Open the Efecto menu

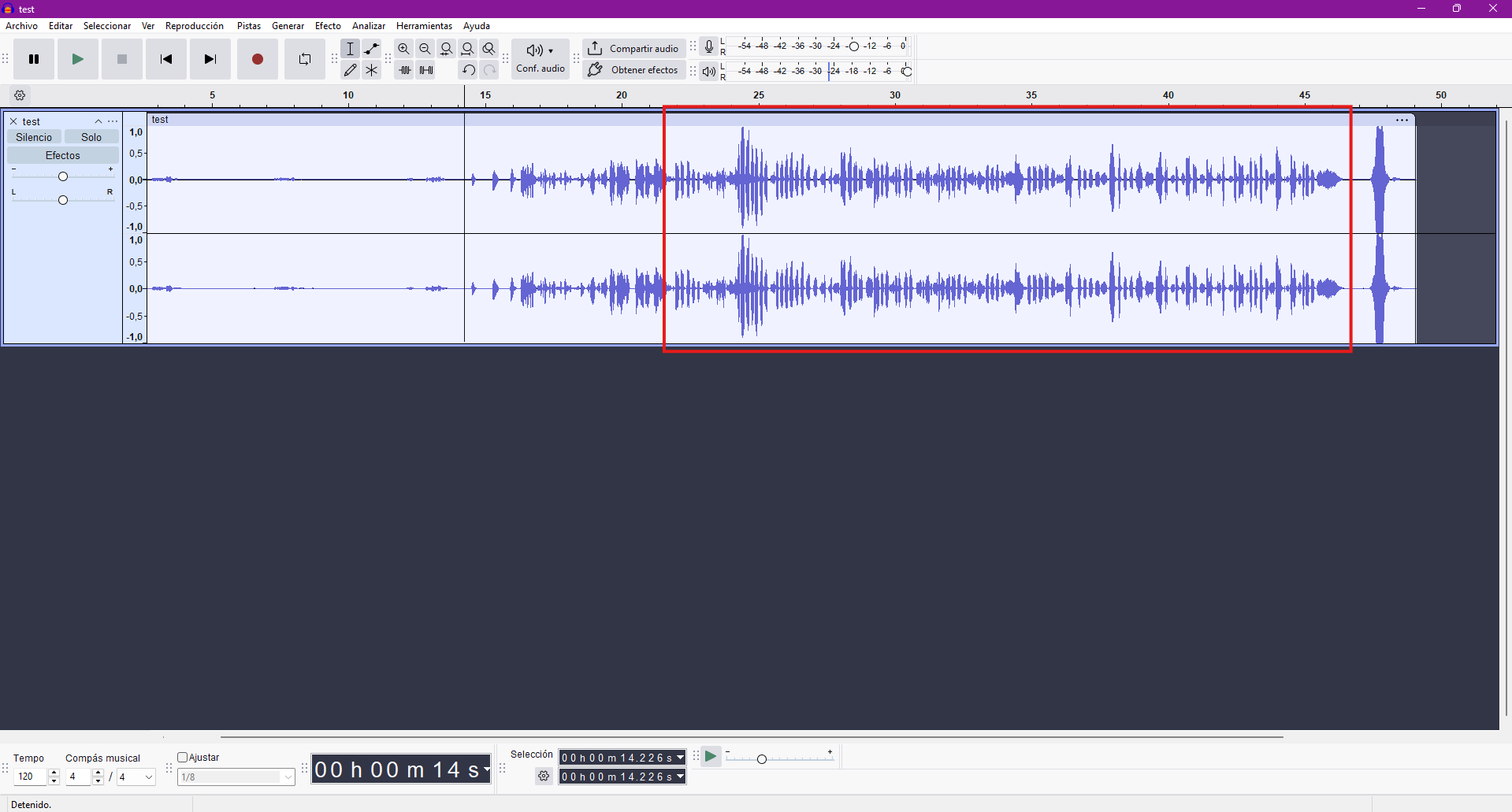(328, 26)
